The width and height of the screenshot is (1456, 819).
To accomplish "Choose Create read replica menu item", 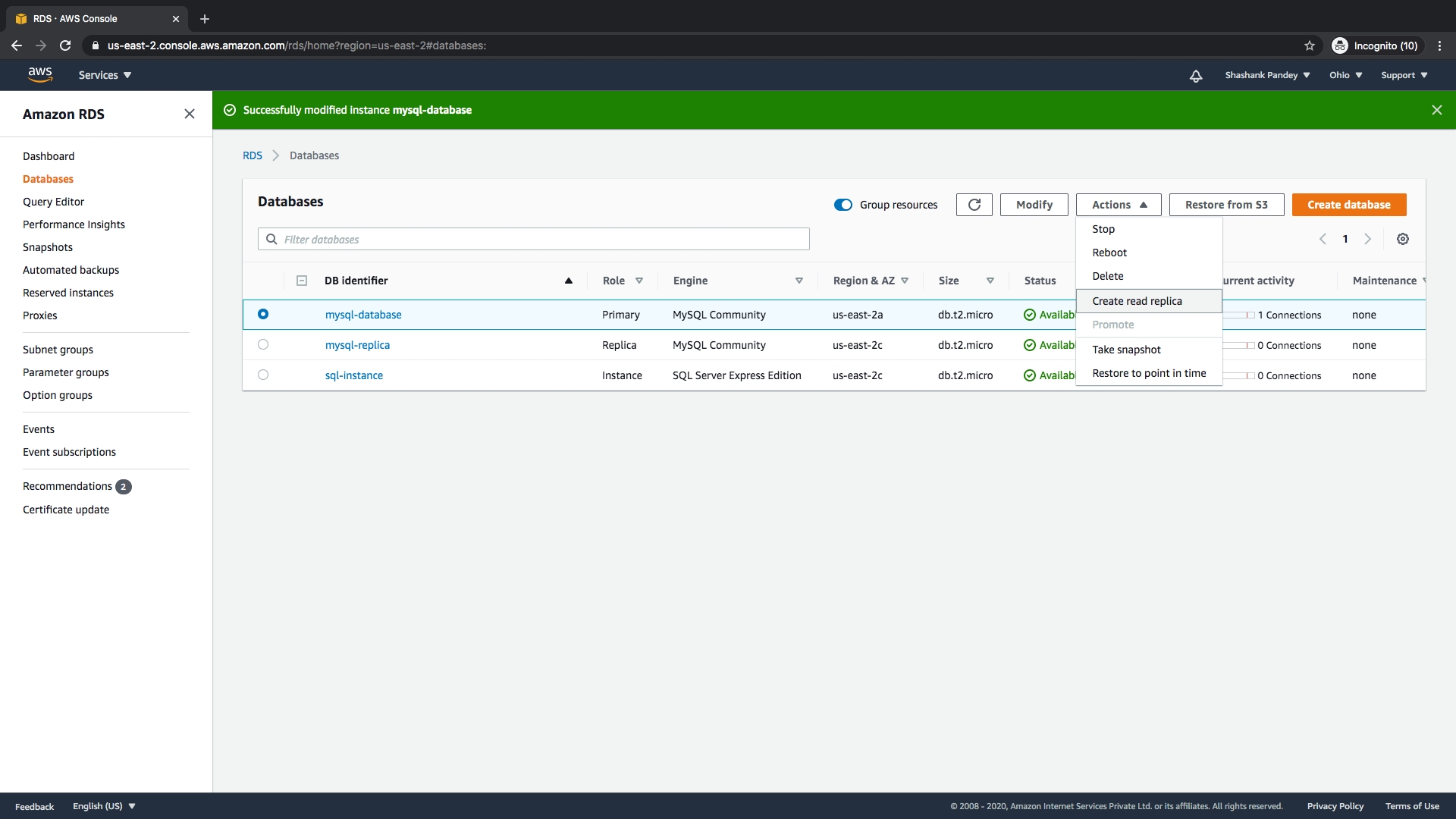I will tap(1137, 301).
